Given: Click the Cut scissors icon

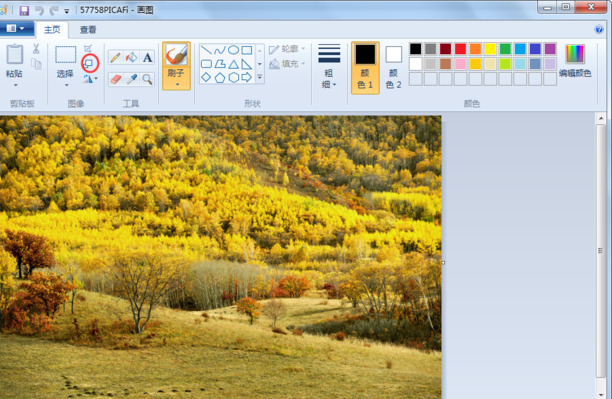Looking at the screenshot, I should coord(36,48).
